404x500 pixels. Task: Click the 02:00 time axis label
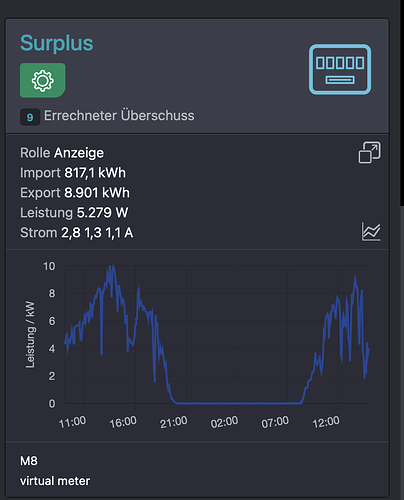pos(224,422)
